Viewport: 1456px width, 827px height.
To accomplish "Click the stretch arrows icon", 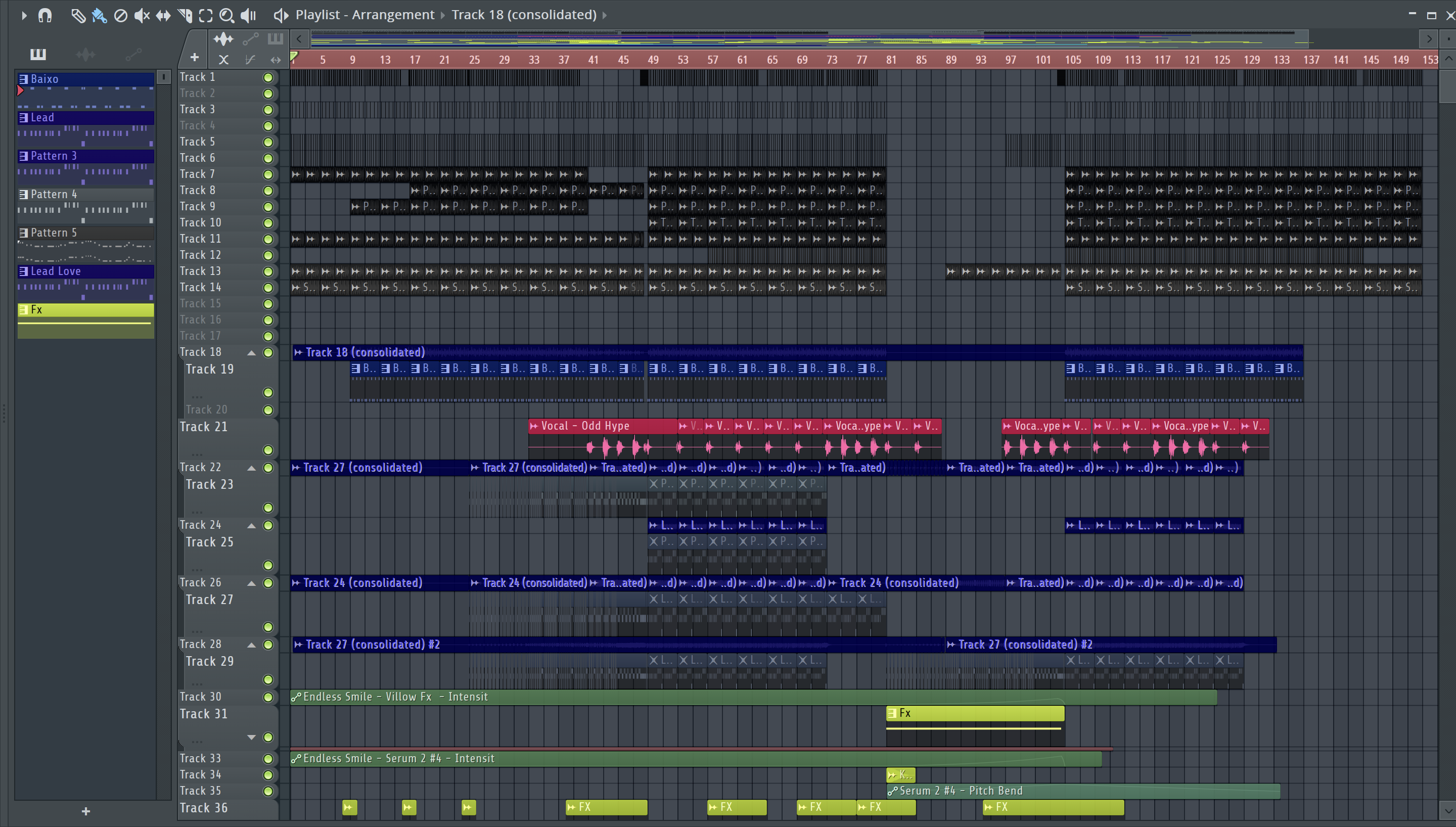I will pyautogui.click(x=276, y=59).
